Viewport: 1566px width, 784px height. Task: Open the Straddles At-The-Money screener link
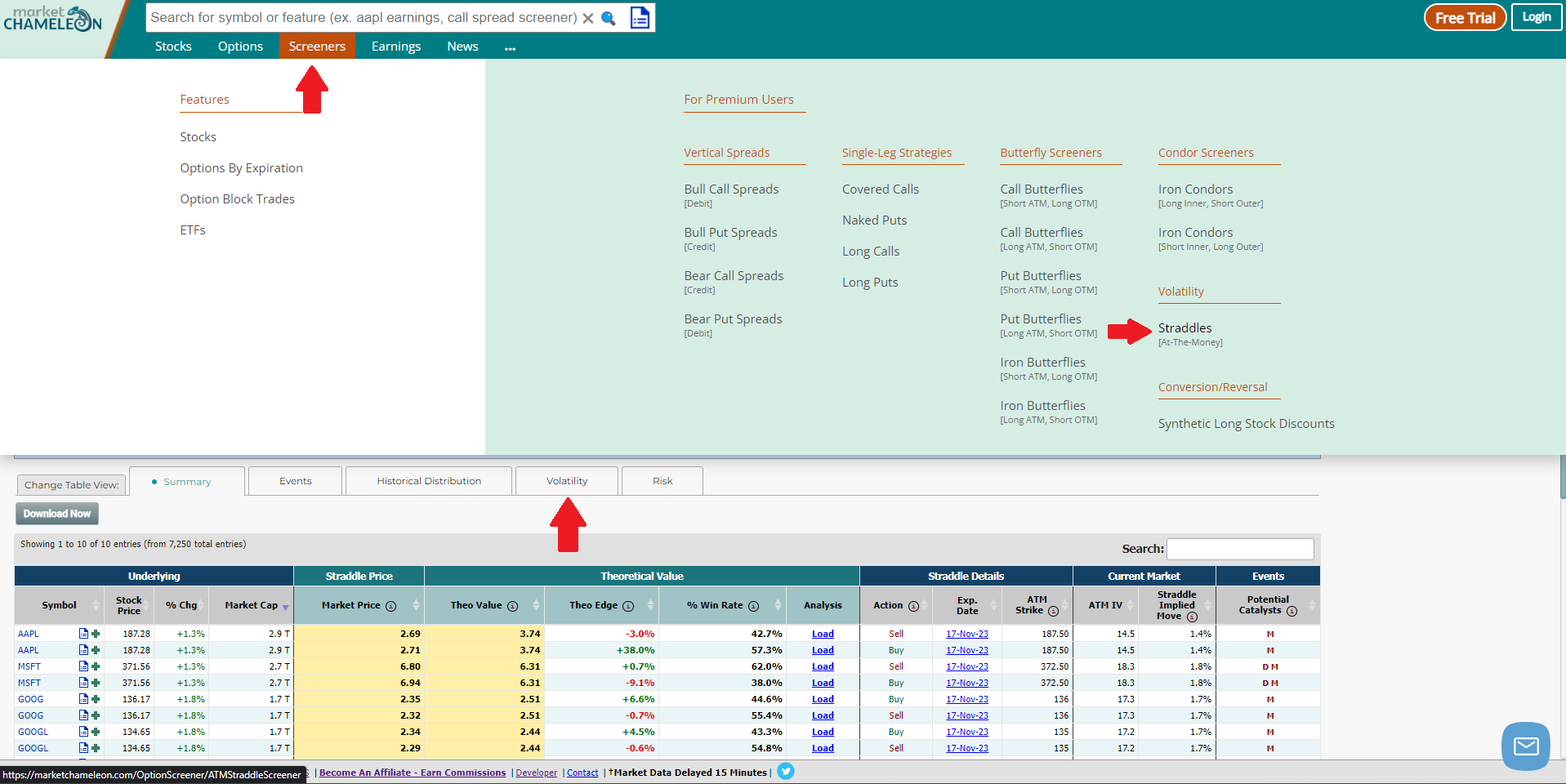[x=1185, y=328]
